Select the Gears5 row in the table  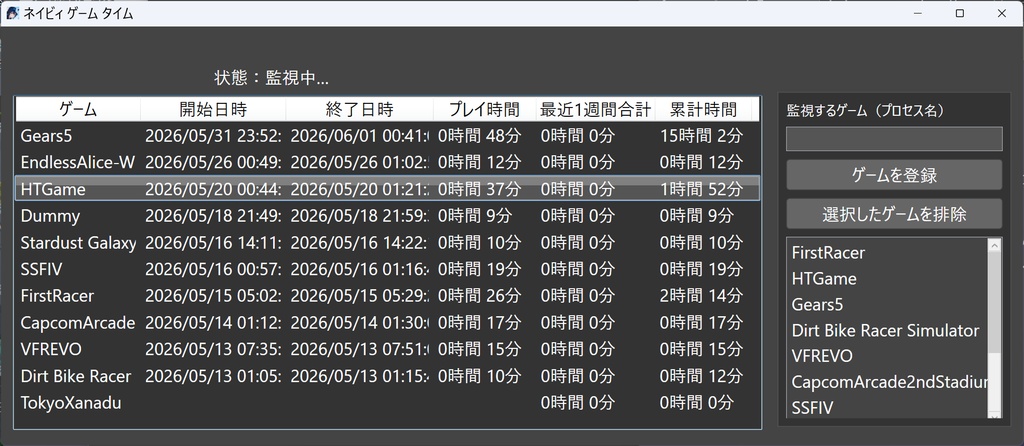pos(388,136)
